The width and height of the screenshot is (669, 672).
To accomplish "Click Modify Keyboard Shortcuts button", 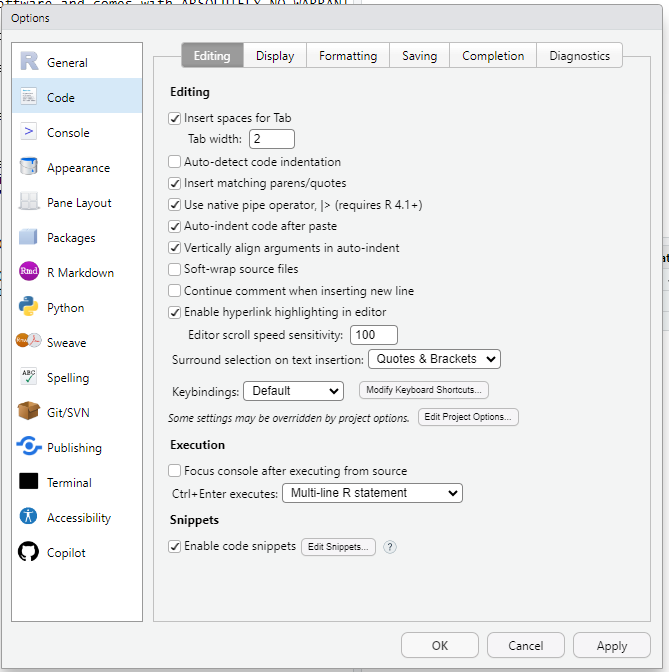I will click(x=424, y=390).
